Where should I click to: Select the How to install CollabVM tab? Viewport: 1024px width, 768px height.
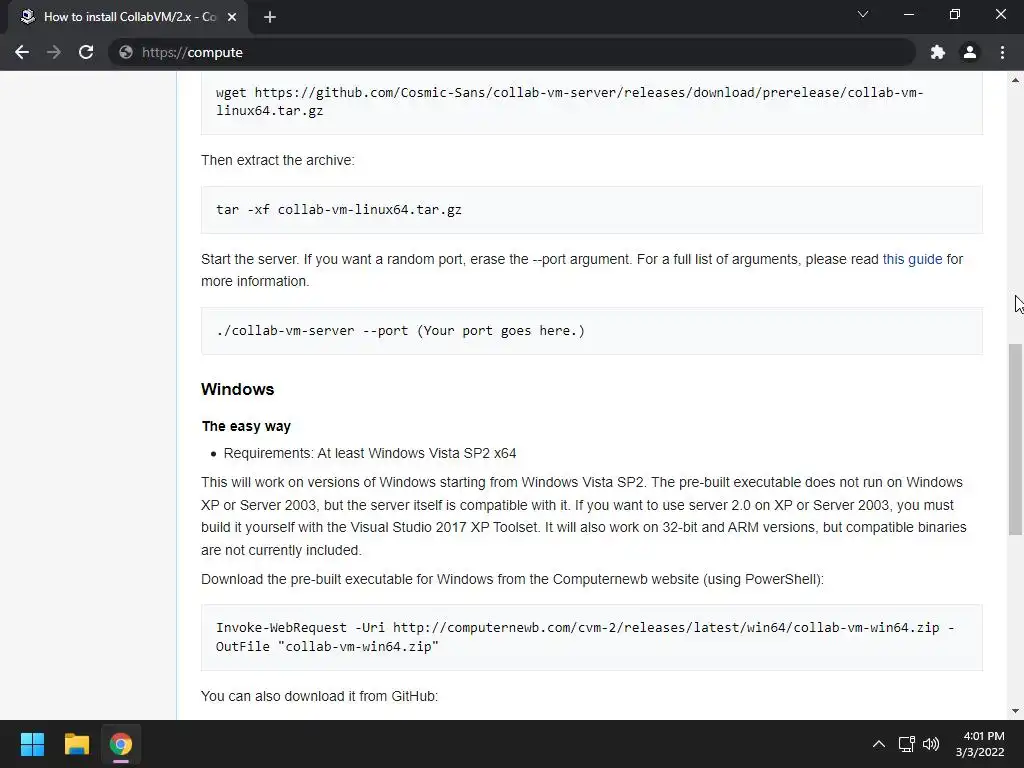click(128, 17)
